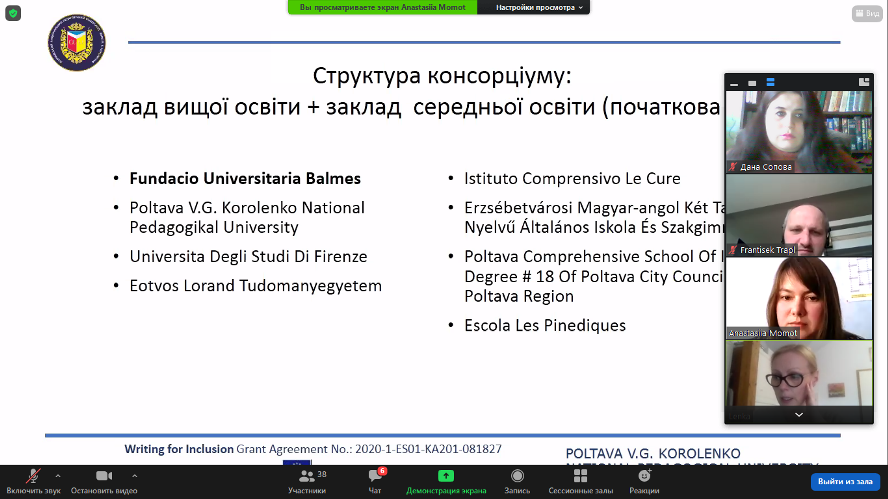Select the bottom video thumbnail with glasses
The width and height of the screenshot is (888, 499).
(799, 374)
